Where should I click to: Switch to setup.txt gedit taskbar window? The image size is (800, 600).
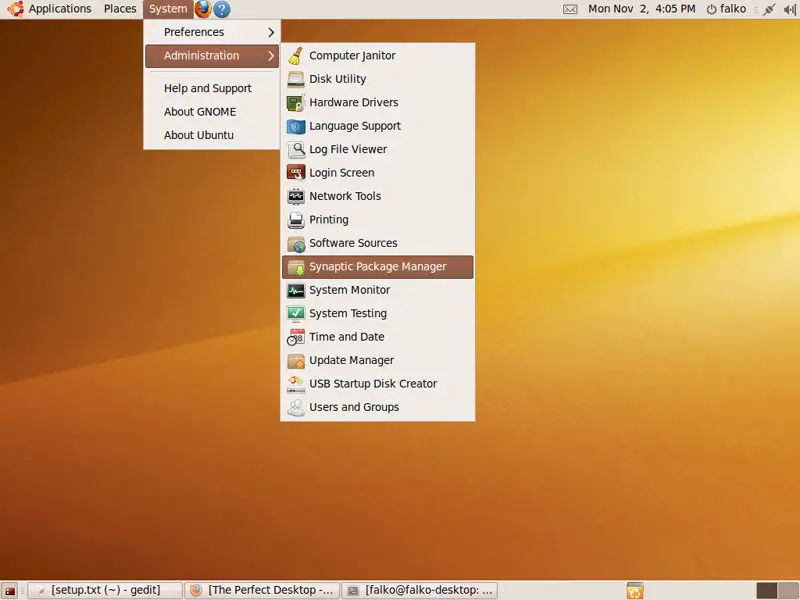click(x=105, y=590)
